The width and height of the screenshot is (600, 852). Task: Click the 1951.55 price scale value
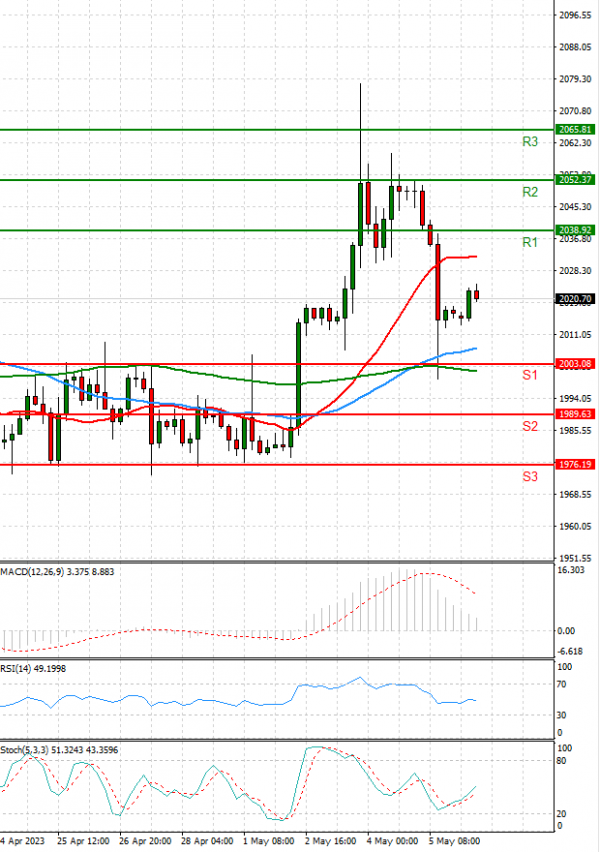(576, 559)
